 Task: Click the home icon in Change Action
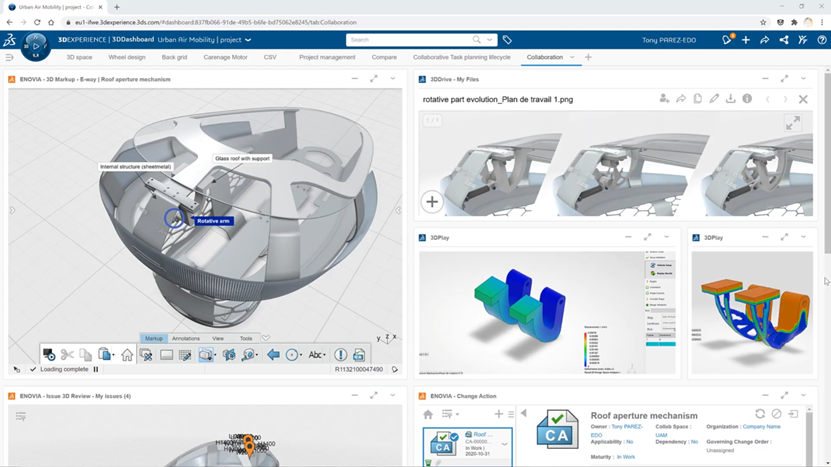tap(428, 414)
